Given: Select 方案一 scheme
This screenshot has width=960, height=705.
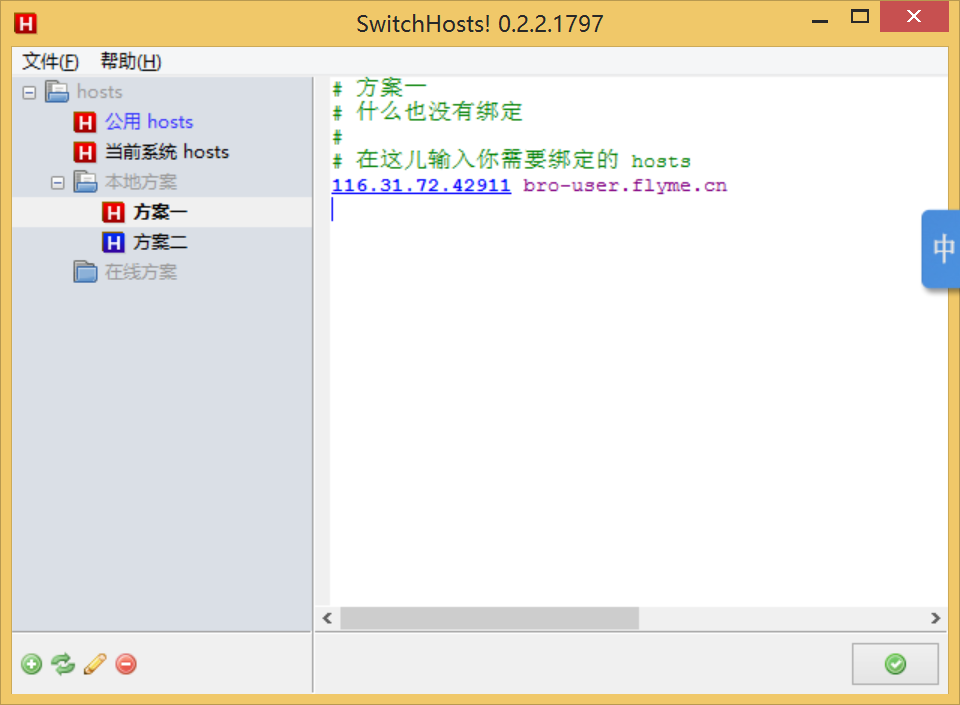Looking at the screenshot, I should 160,212.
